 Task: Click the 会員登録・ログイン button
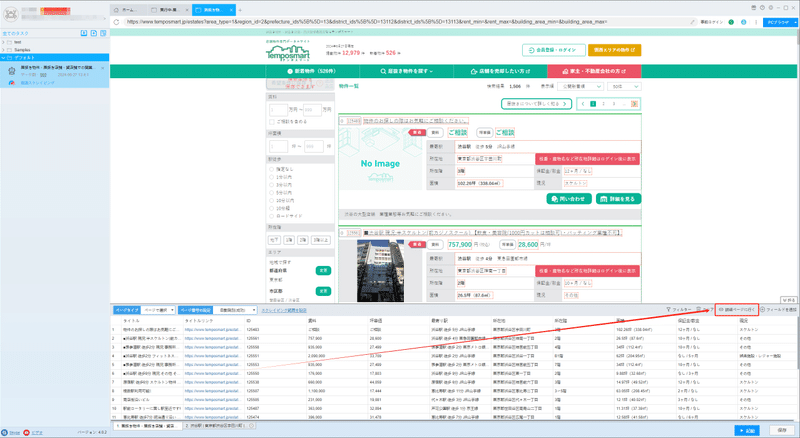[x=553, y=50]
